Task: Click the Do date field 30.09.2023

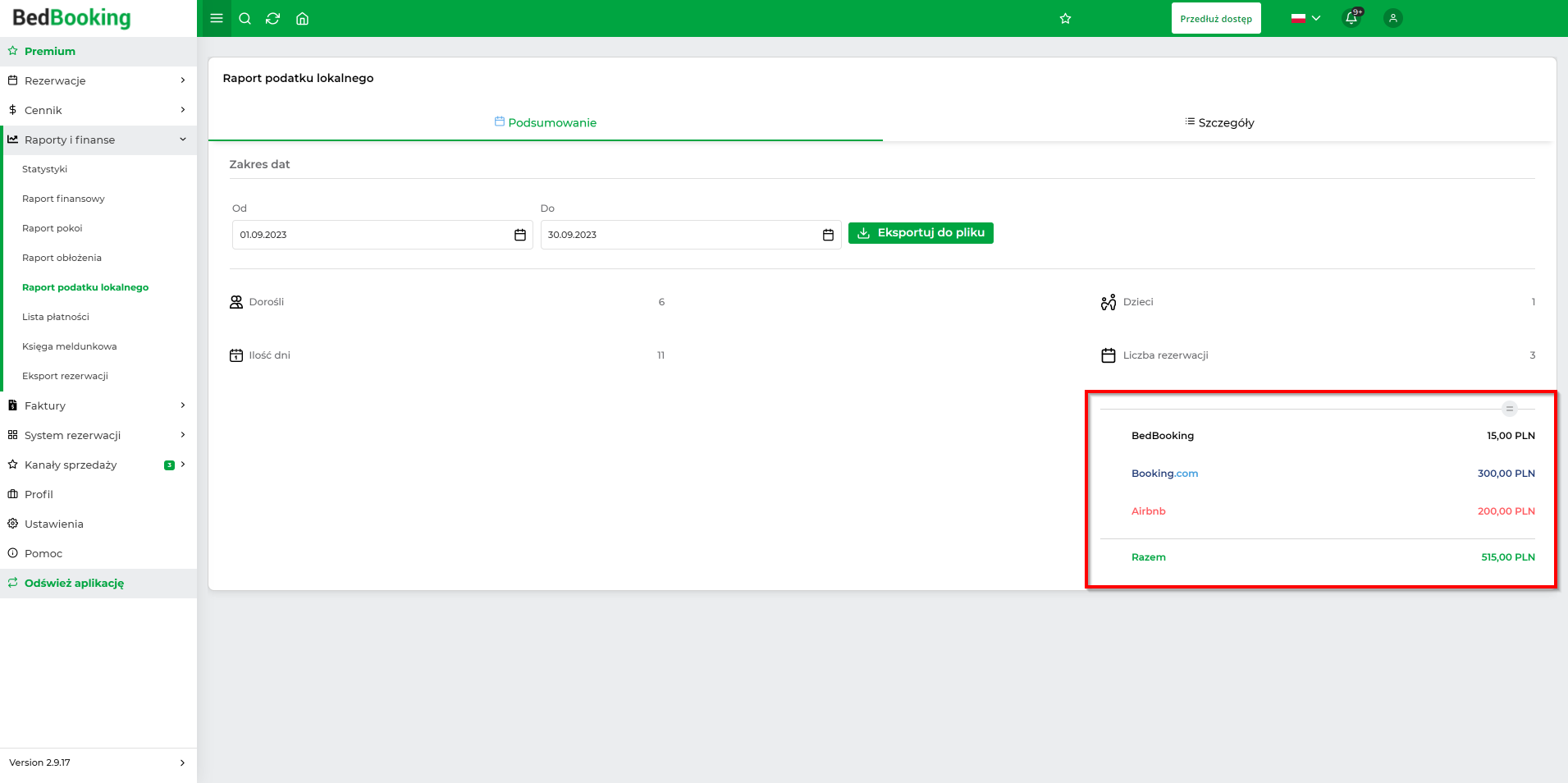Action: pyautogui.click(x=691, y=235)
